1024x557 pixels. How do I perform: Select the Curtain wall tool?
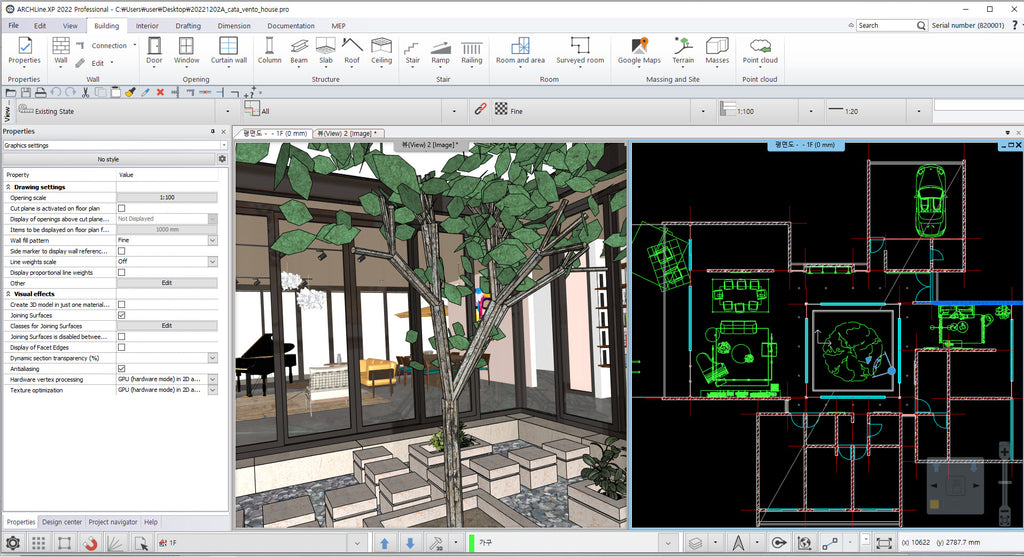pos(229,50)
